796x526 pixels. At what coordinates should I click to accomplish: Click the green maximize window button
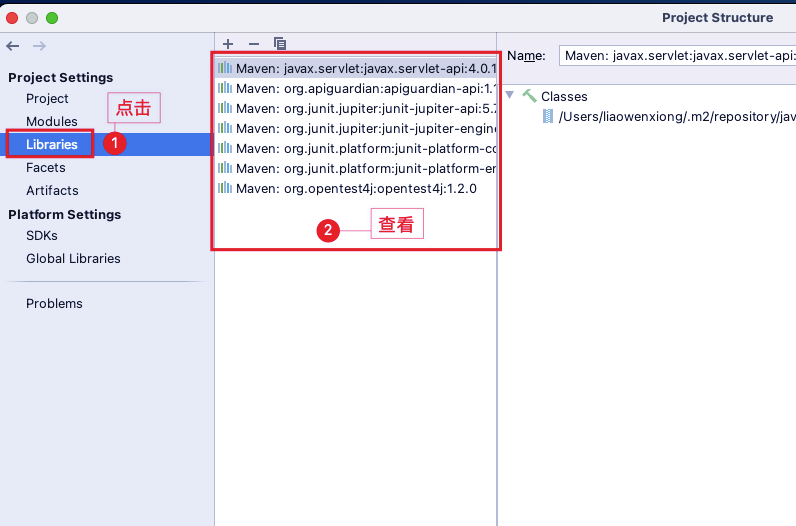[52, 18]
